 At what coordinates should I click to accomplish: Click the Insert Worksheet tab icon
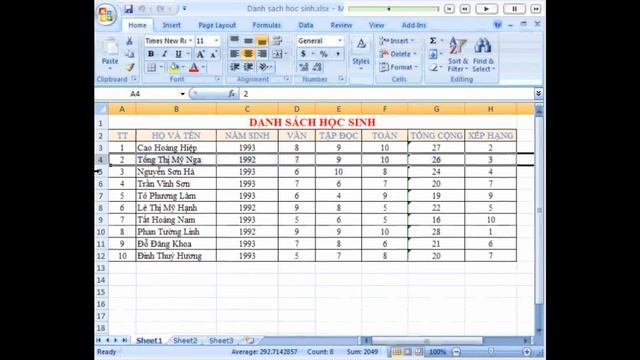[249, 340]
